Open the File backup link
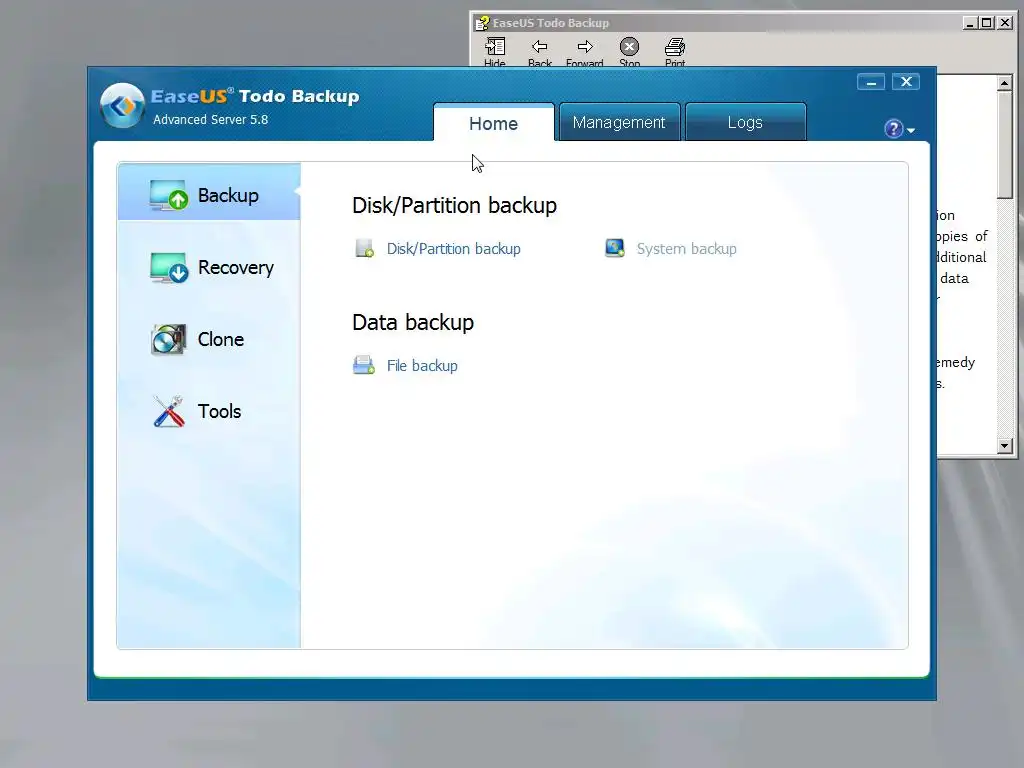 422,366
